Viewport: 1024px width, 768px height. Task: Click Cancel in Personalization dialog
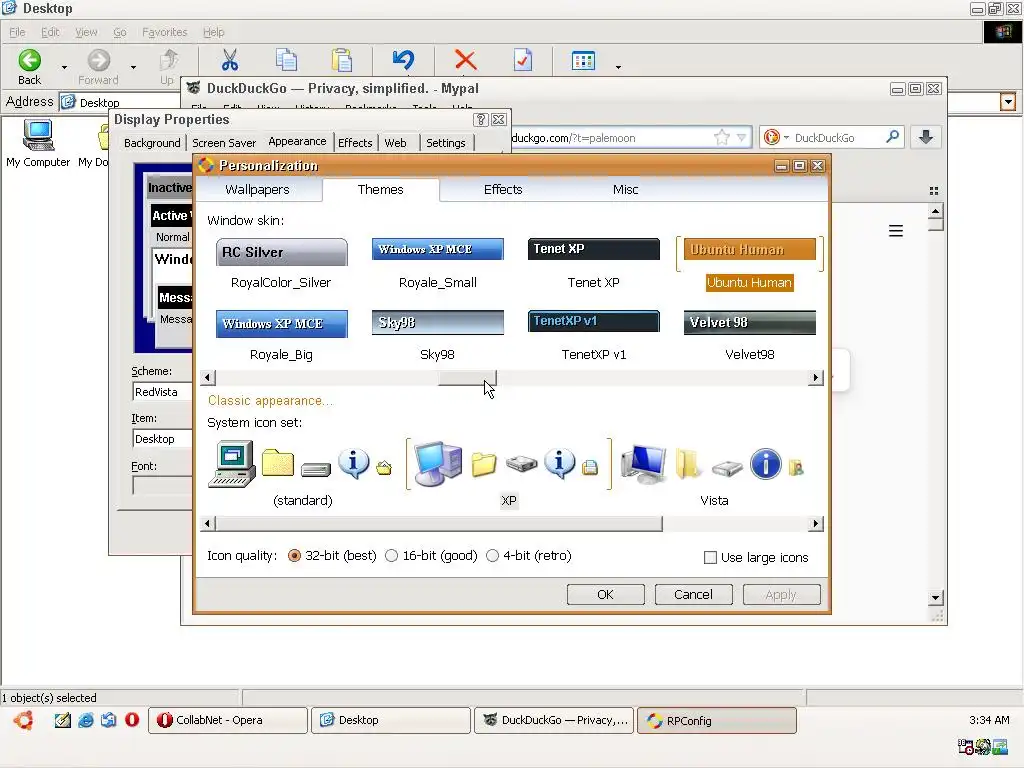(x=693, y=594)
